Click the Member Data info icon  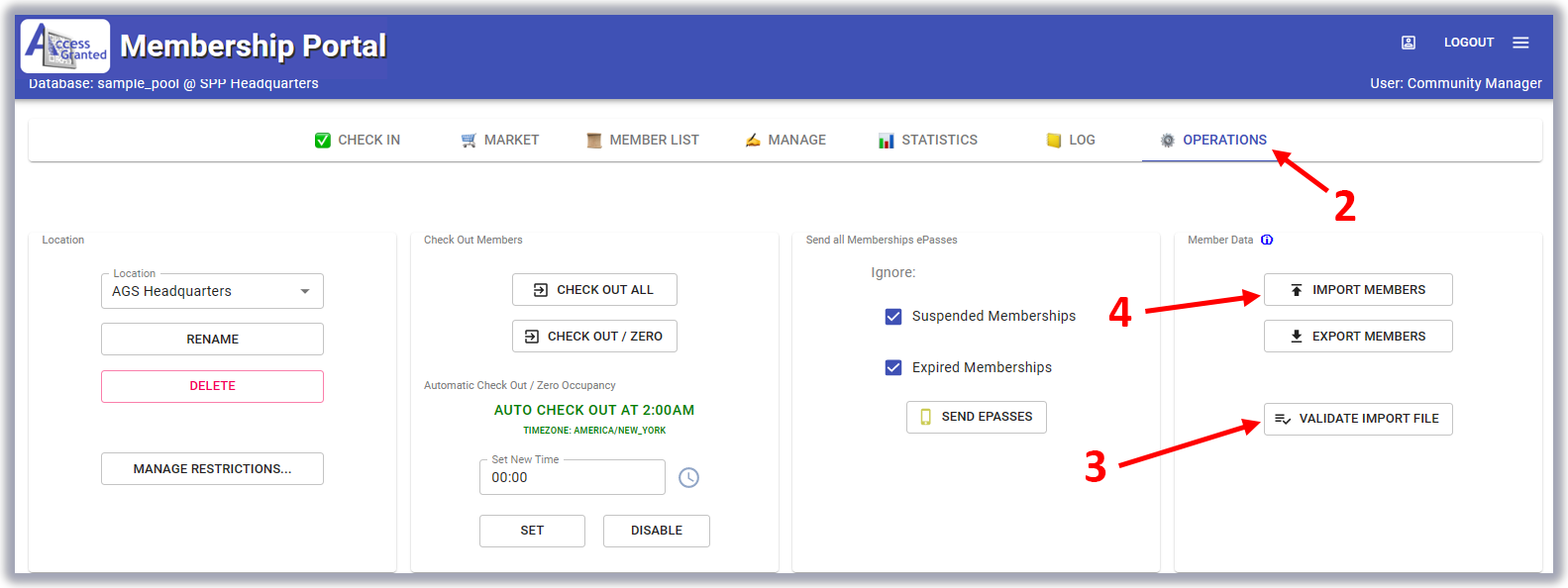click(1267, 240)
